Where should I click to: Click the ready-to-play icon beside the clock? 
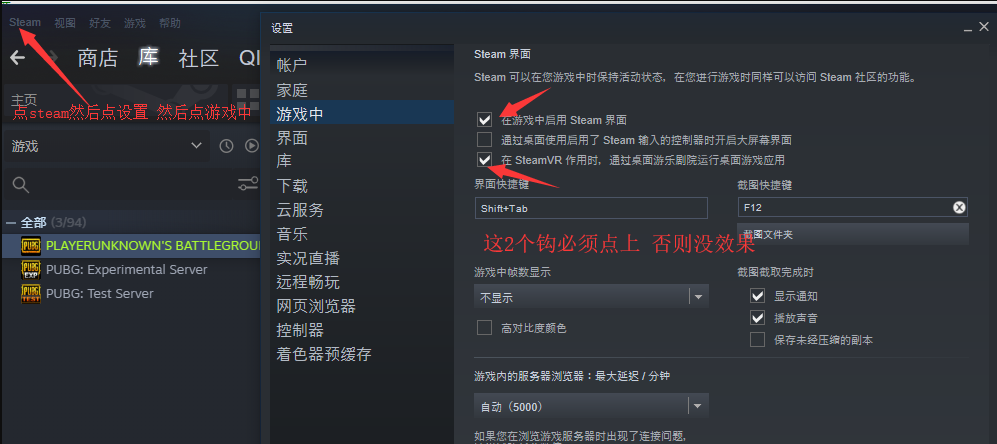[252, 146]
